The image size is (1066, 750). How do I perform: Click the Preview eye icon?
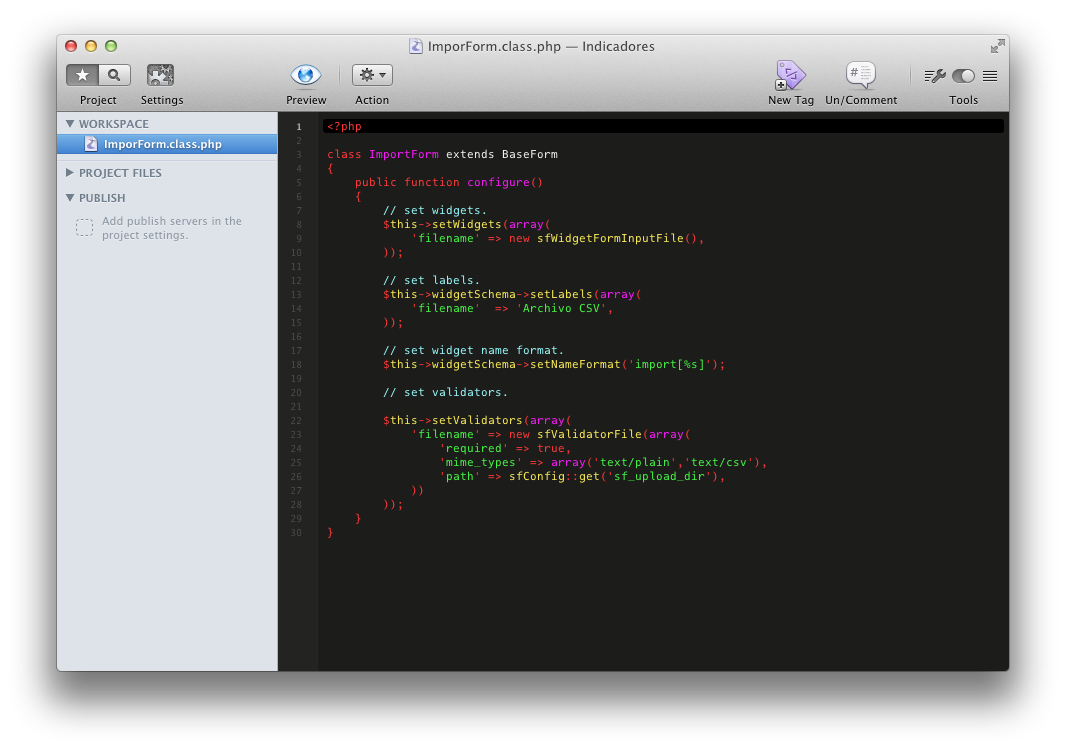coord(305,75)
